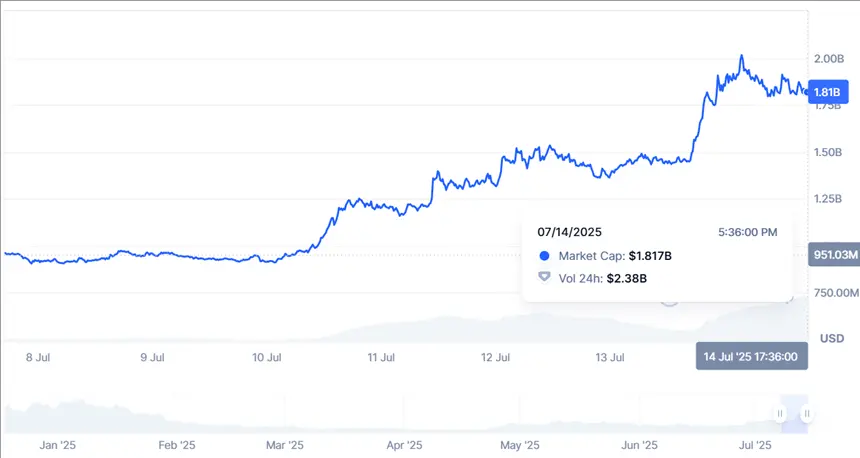Viewport: 860px width, 458px height.
Task: Click the left range handle in the navigator
Action: [x=781, y=413]
